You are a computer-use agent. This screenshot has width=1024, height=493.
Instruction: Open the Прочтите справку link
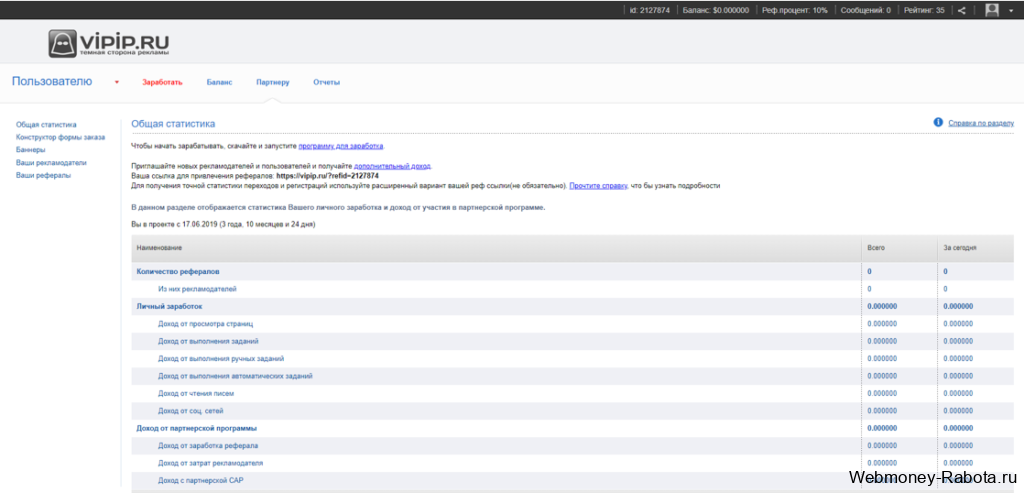599,185
